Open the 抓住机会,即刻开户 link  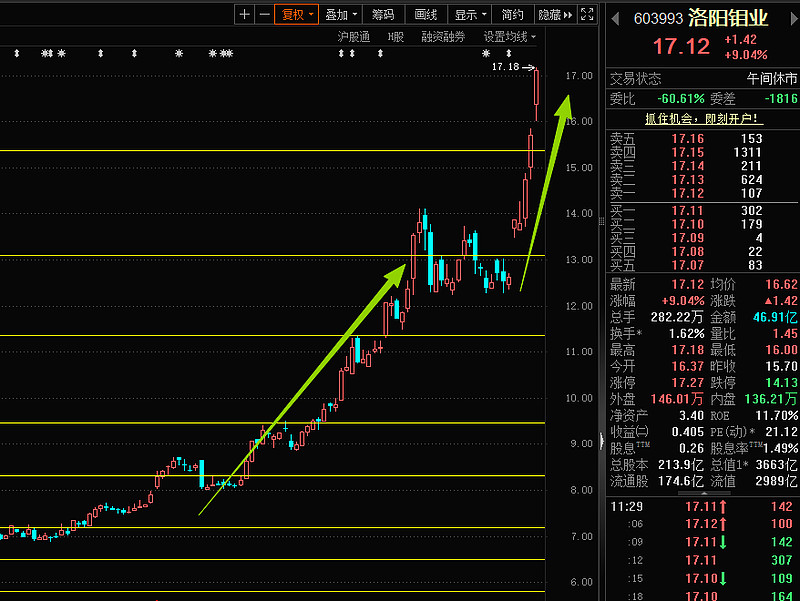[704, 119]
